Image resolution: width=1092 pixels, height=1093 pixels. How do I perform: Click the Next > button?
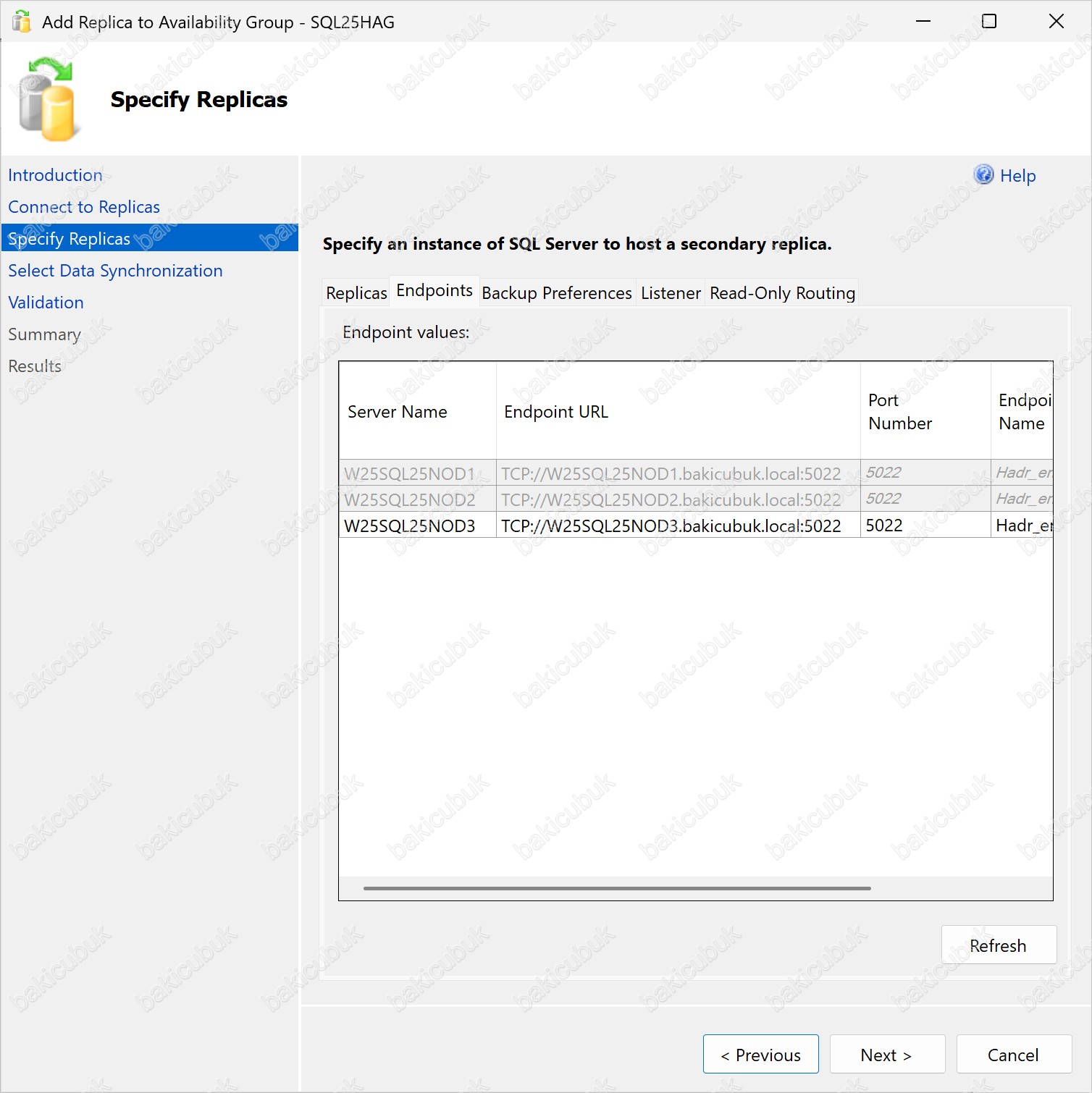point(886,1055)
